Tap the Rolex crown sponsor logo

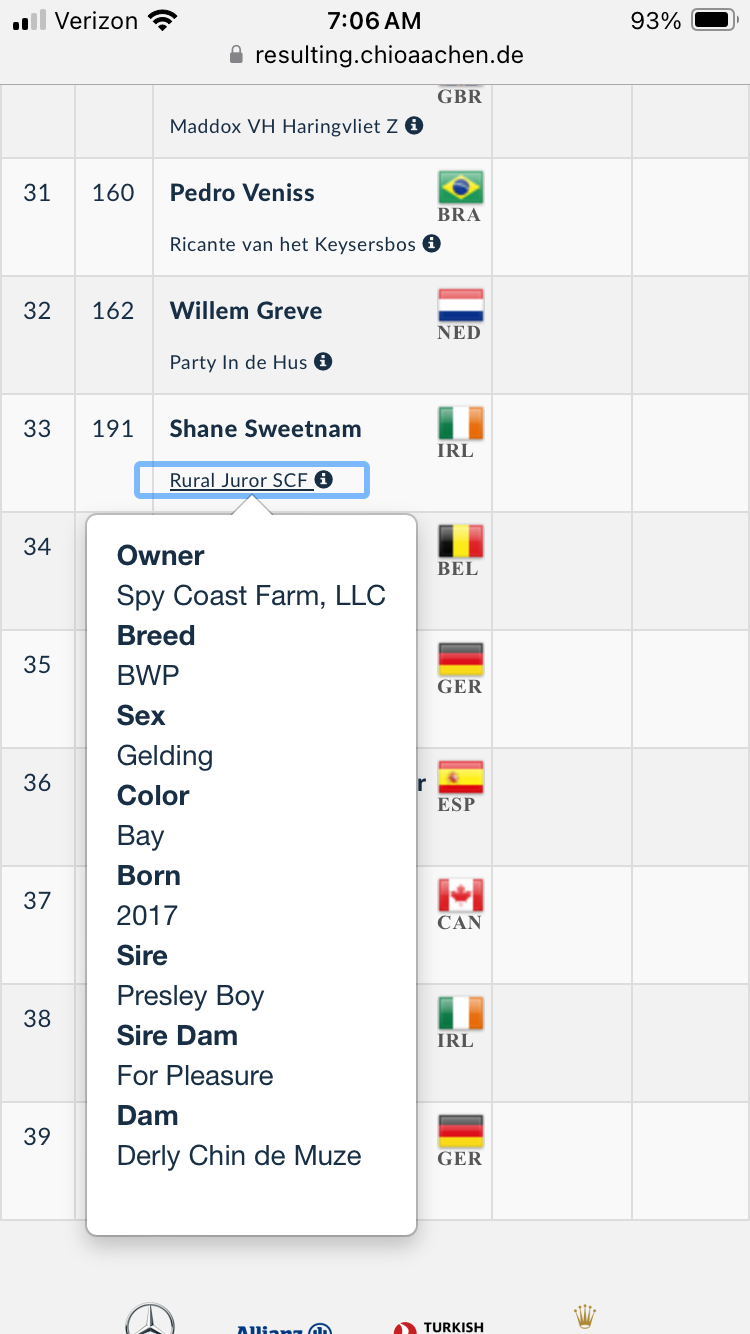584,1316
